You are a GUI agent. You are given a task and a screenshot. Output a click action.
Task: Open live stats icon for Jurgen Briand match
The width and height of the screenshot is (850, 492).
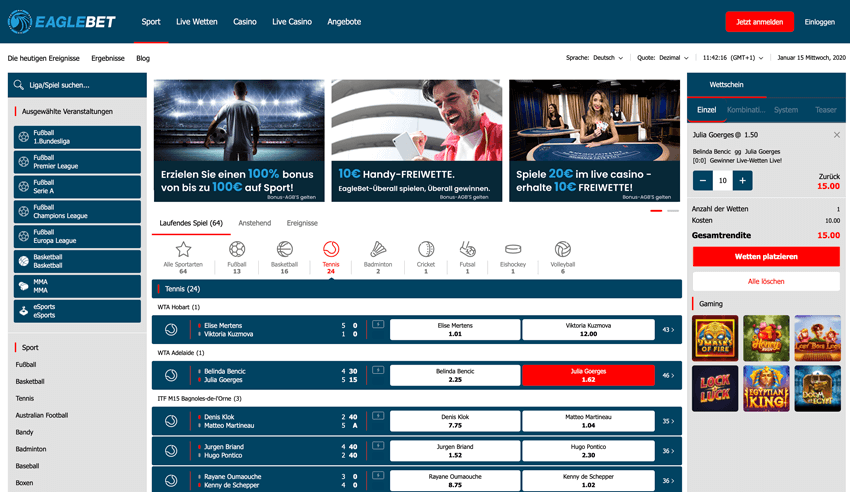[378, 446]
